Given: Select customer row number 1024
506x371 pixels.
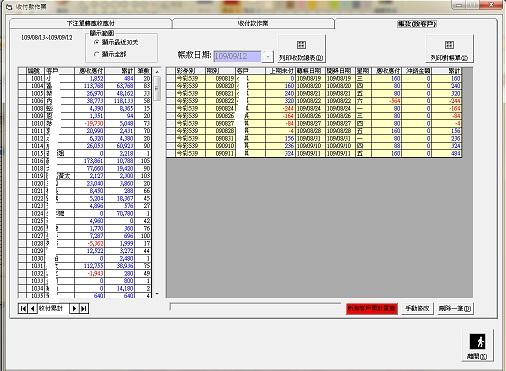Looking at the screenshot, I should point(85,213).
